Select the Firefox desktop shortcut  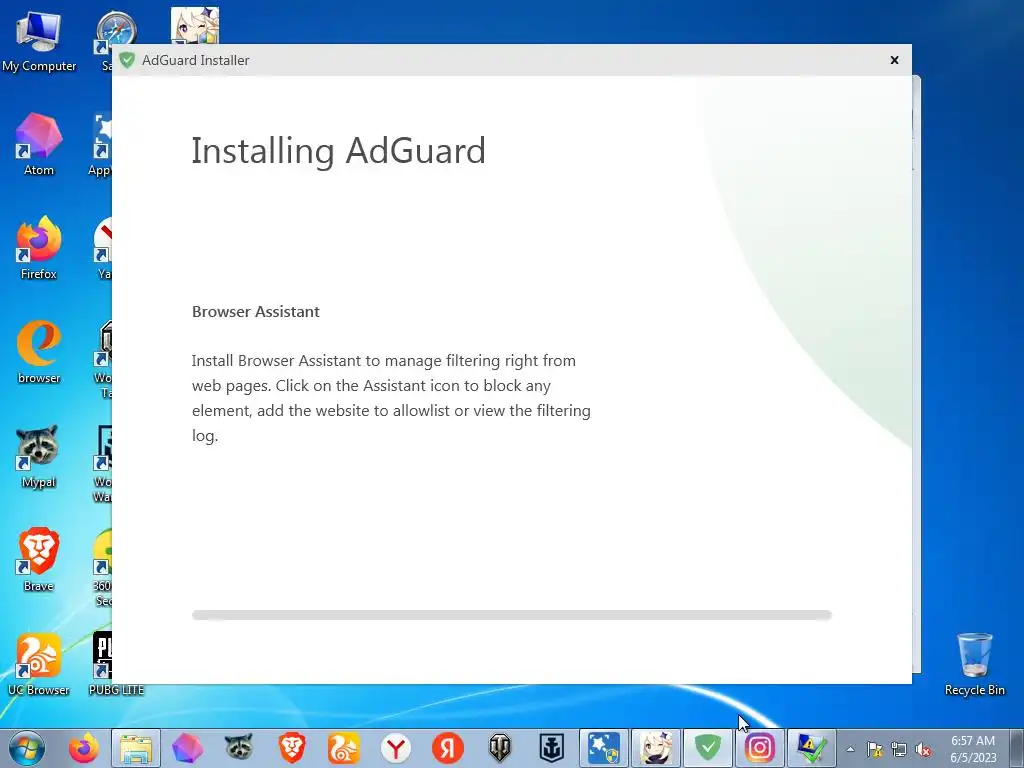39,248
